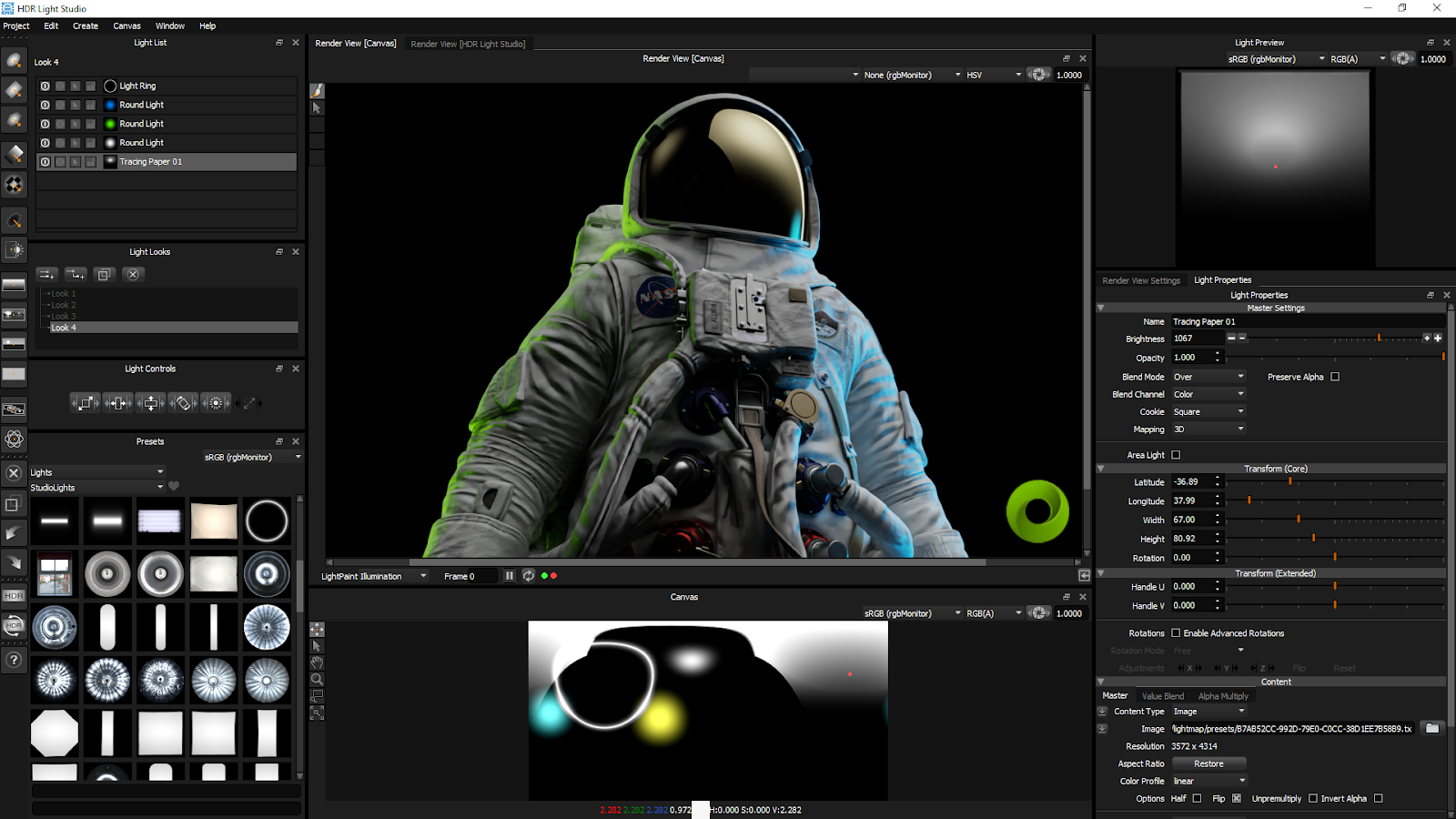Enable the Area Light checkbox
The height and width of the screenshot is (819, 1456).
tap(1176, 455)
